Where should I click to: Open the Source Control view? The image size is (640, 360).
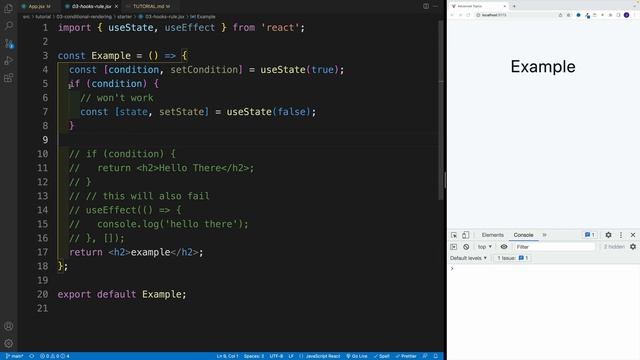pos(9,43)
